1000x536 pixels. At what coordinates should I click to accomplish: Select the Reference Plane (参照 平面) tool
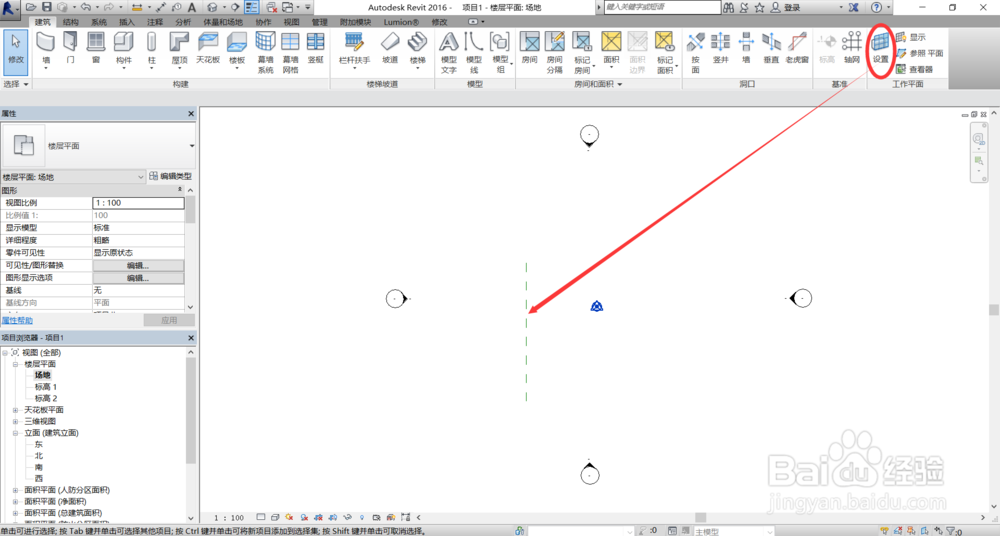point(919,53)
